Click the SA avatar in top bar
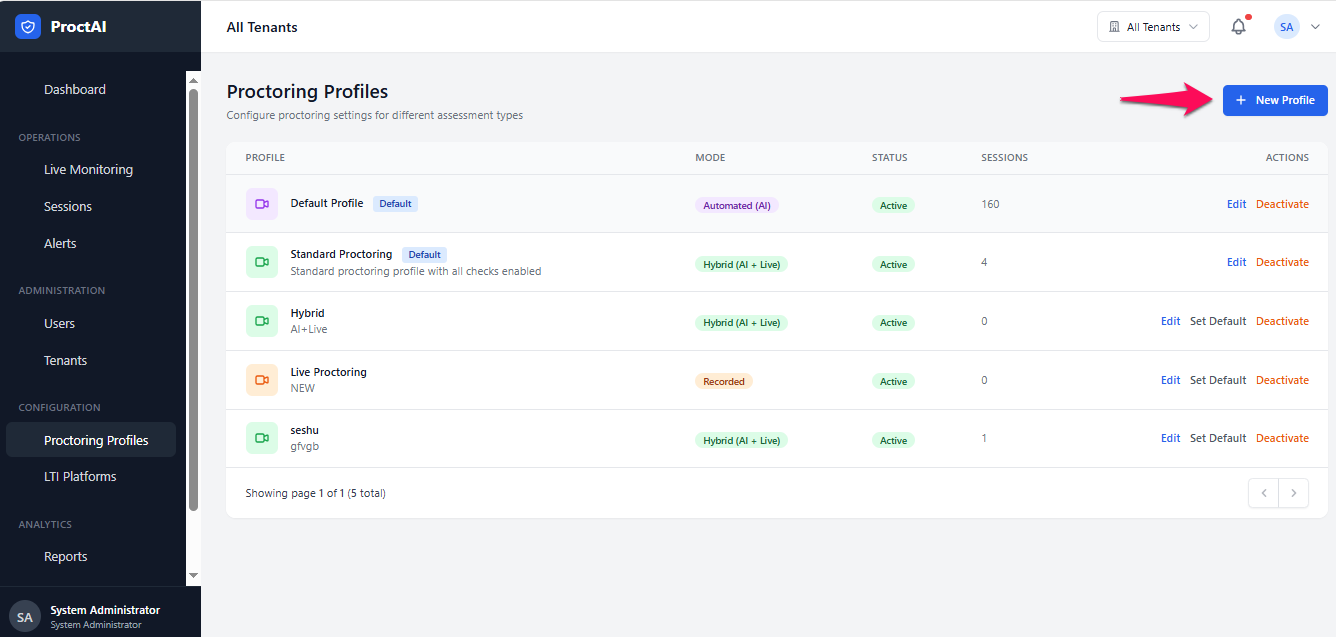Viewport: 1336px width, 637px height. 1286,27
